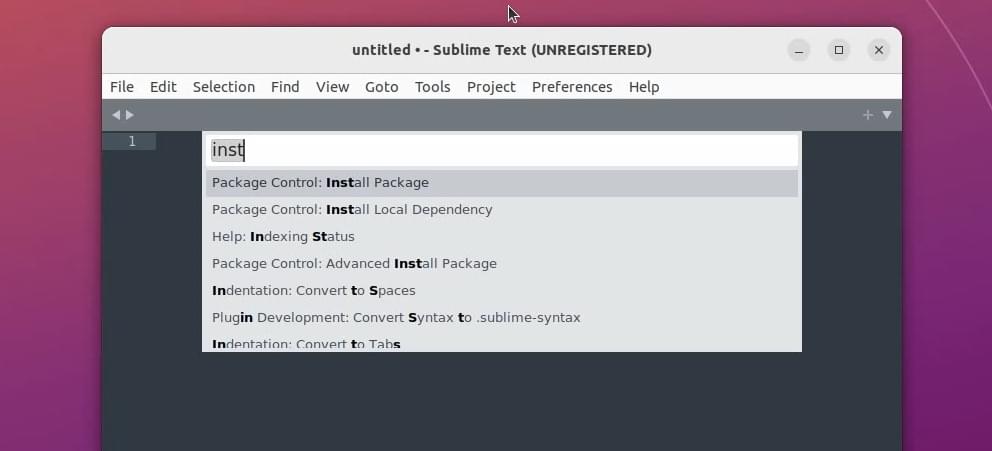The height and width of the screenshot is (451, 992).
Task: Select Convert Syntax to .sublime-syntax command
Action: click(502, 318)
